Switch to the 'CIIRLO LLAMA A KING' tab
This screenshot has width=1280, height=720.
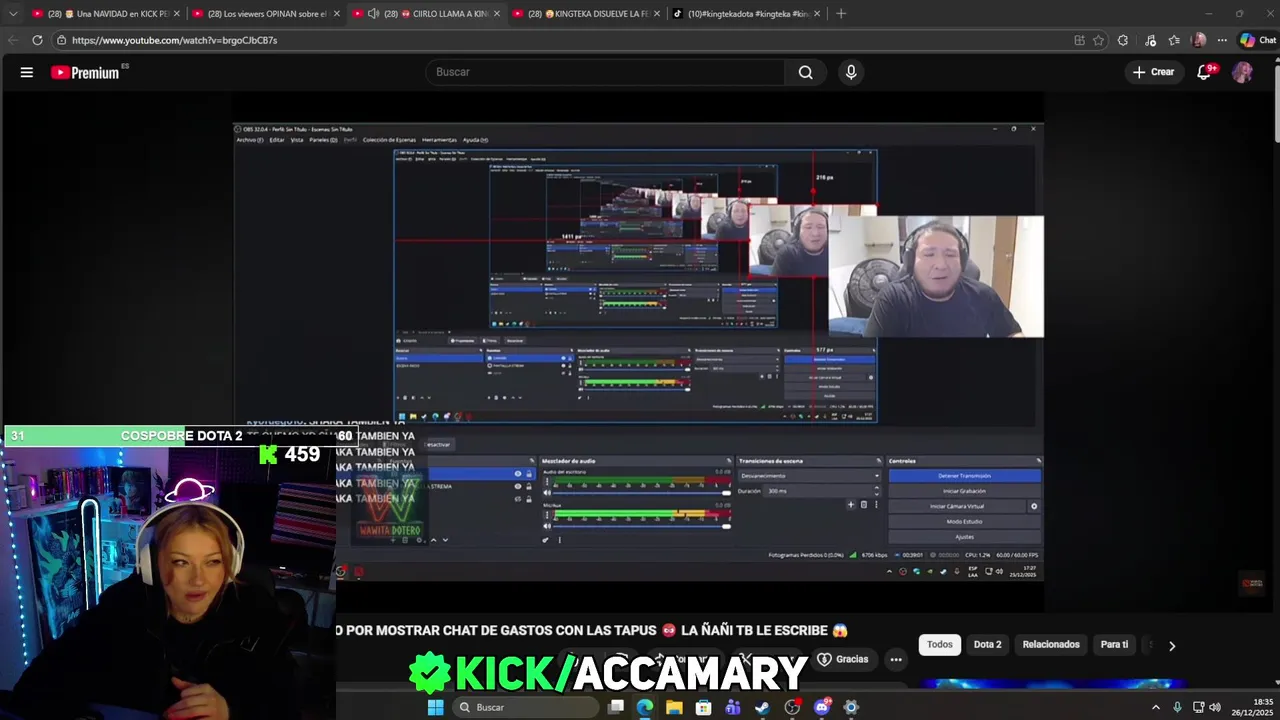point(425,14)
